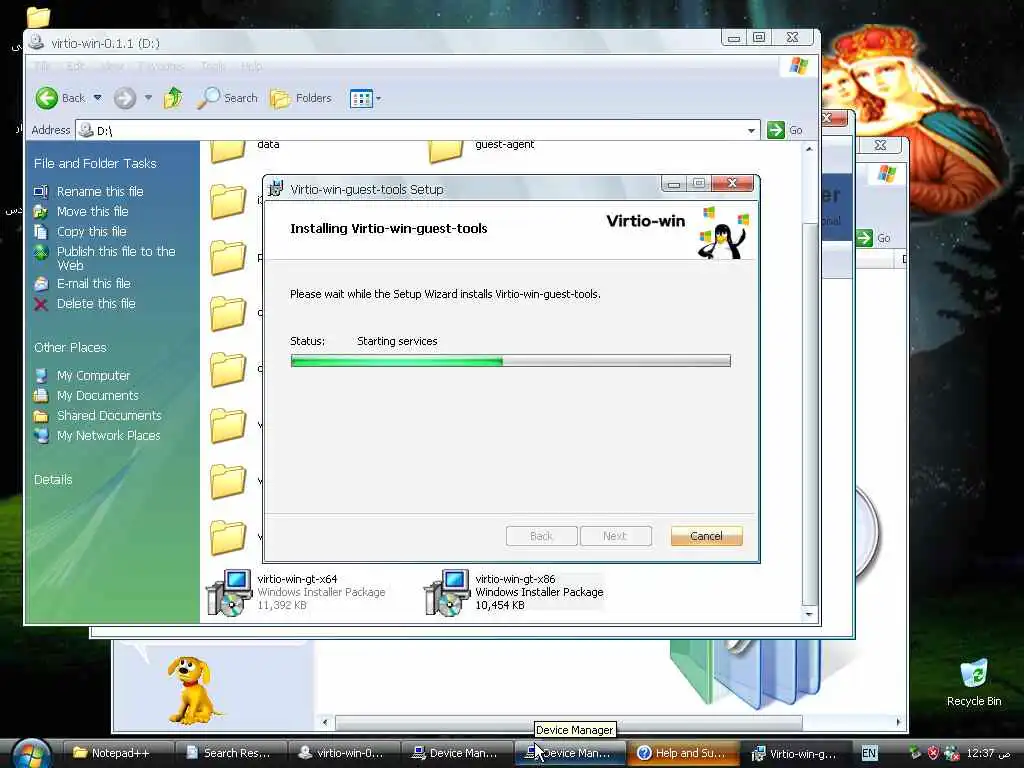The image size is (1024, 768).
Task: Open the Search magnifier in Explorer toolbar
Action: tap(208, 98)
